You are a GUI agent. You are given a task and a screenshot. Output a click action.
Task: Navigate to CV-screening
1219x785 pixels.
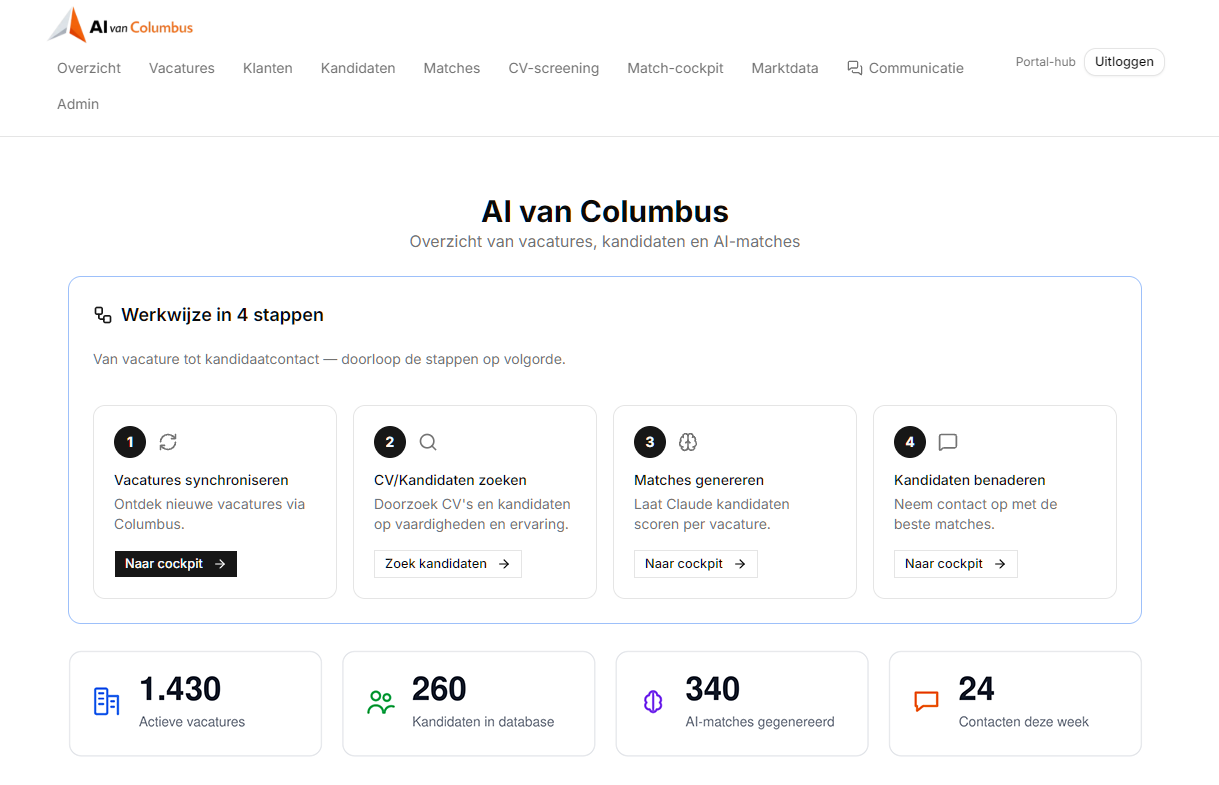[554, 68]
